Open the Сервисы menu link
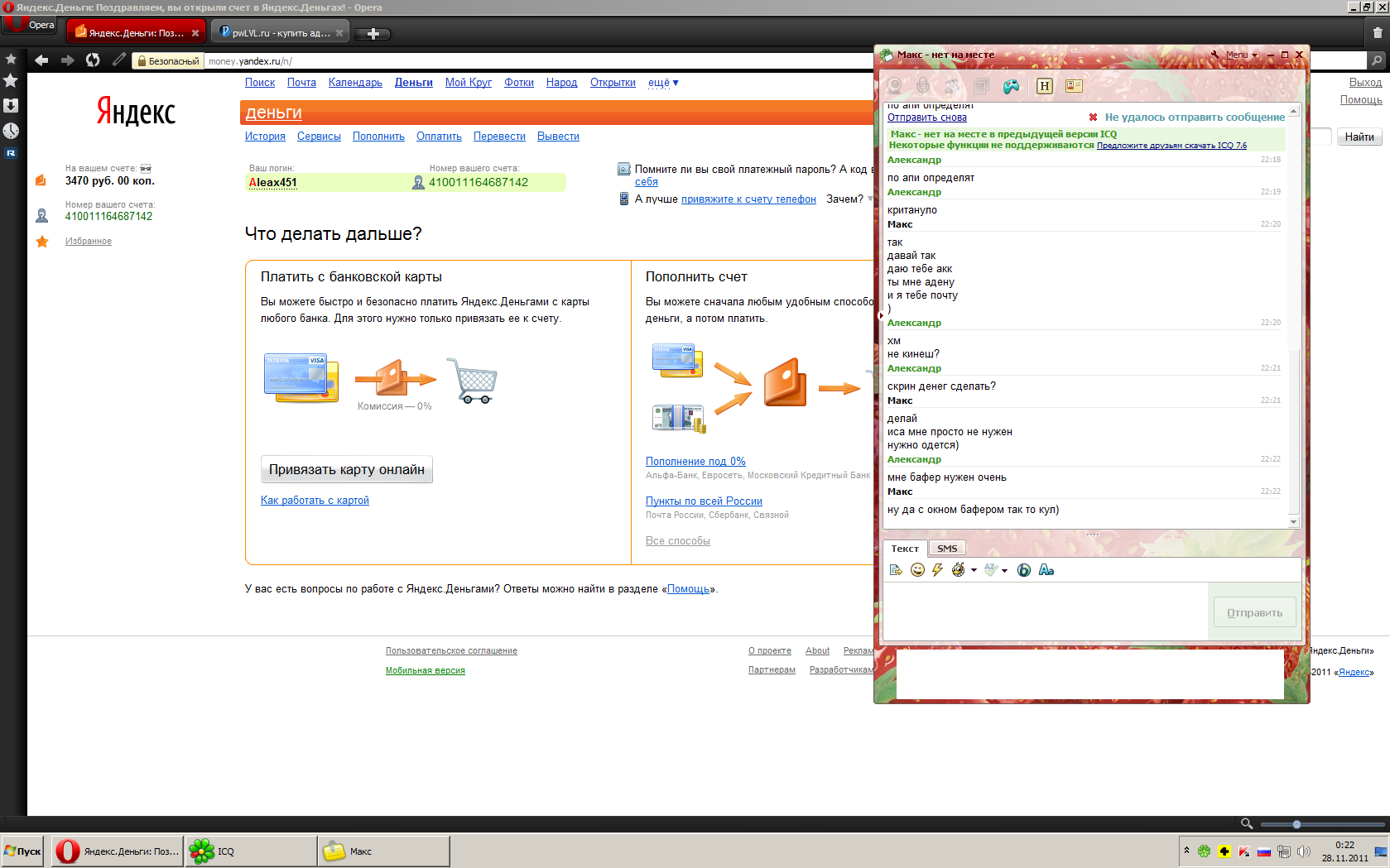This screenshot has width=1390, height=868. [x=319, y=137]
